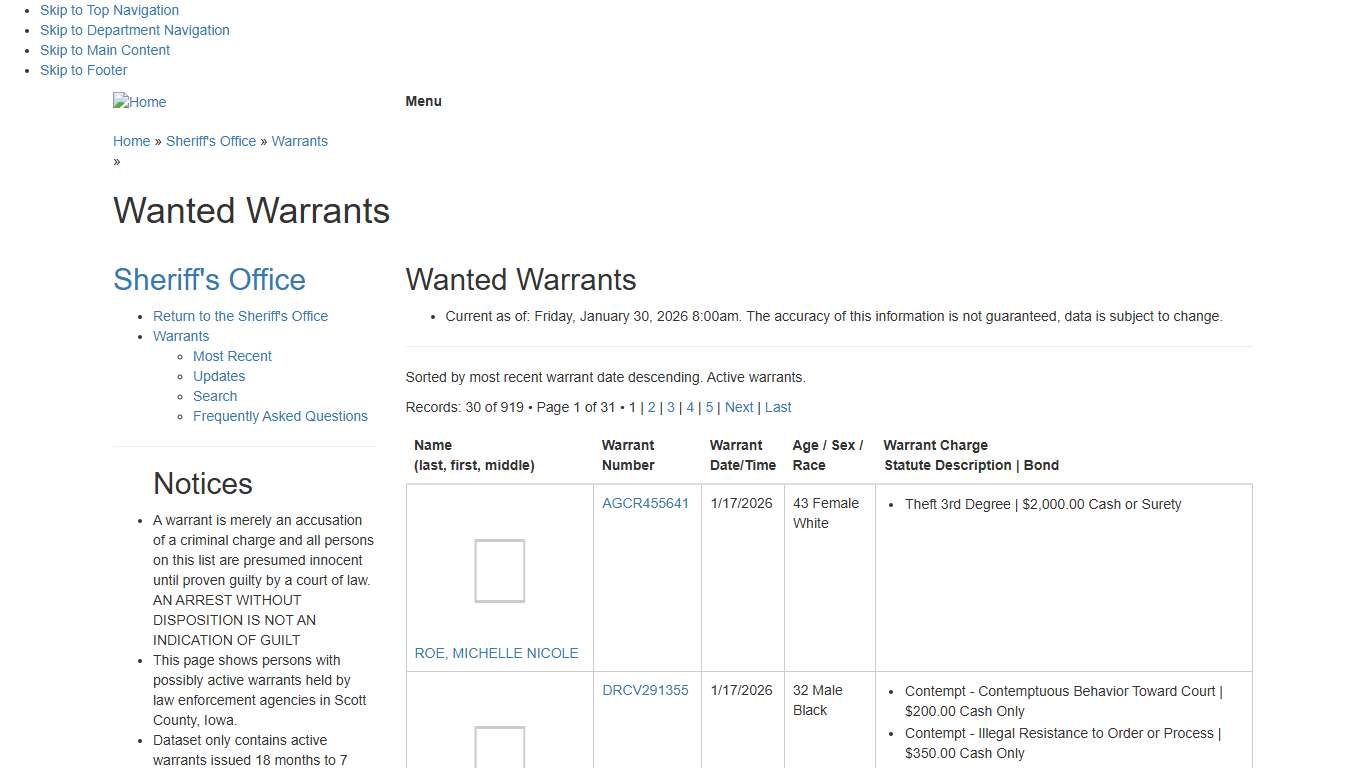The width and height of the screenshot is (1366, 768).
Task: Open warrant number AGCR455641
Action: tap(645, 503)
